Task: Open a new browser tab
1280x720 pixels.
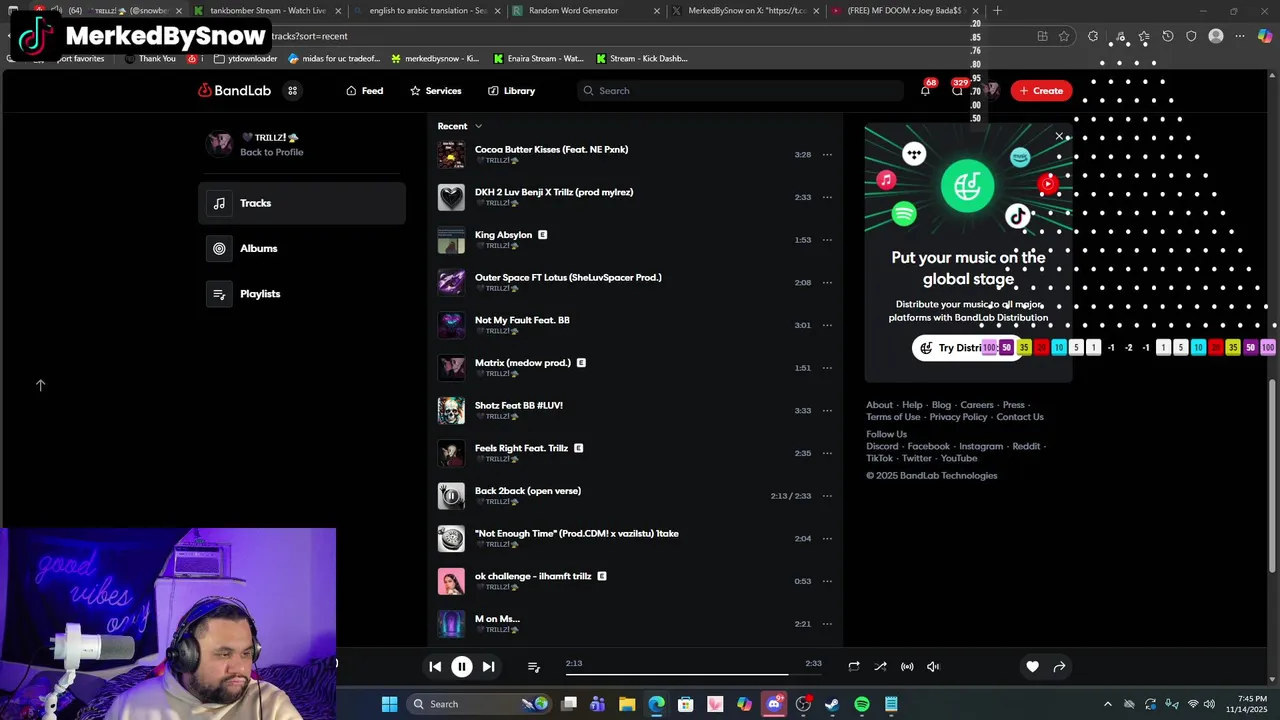Action: click(x=997, y=11)
